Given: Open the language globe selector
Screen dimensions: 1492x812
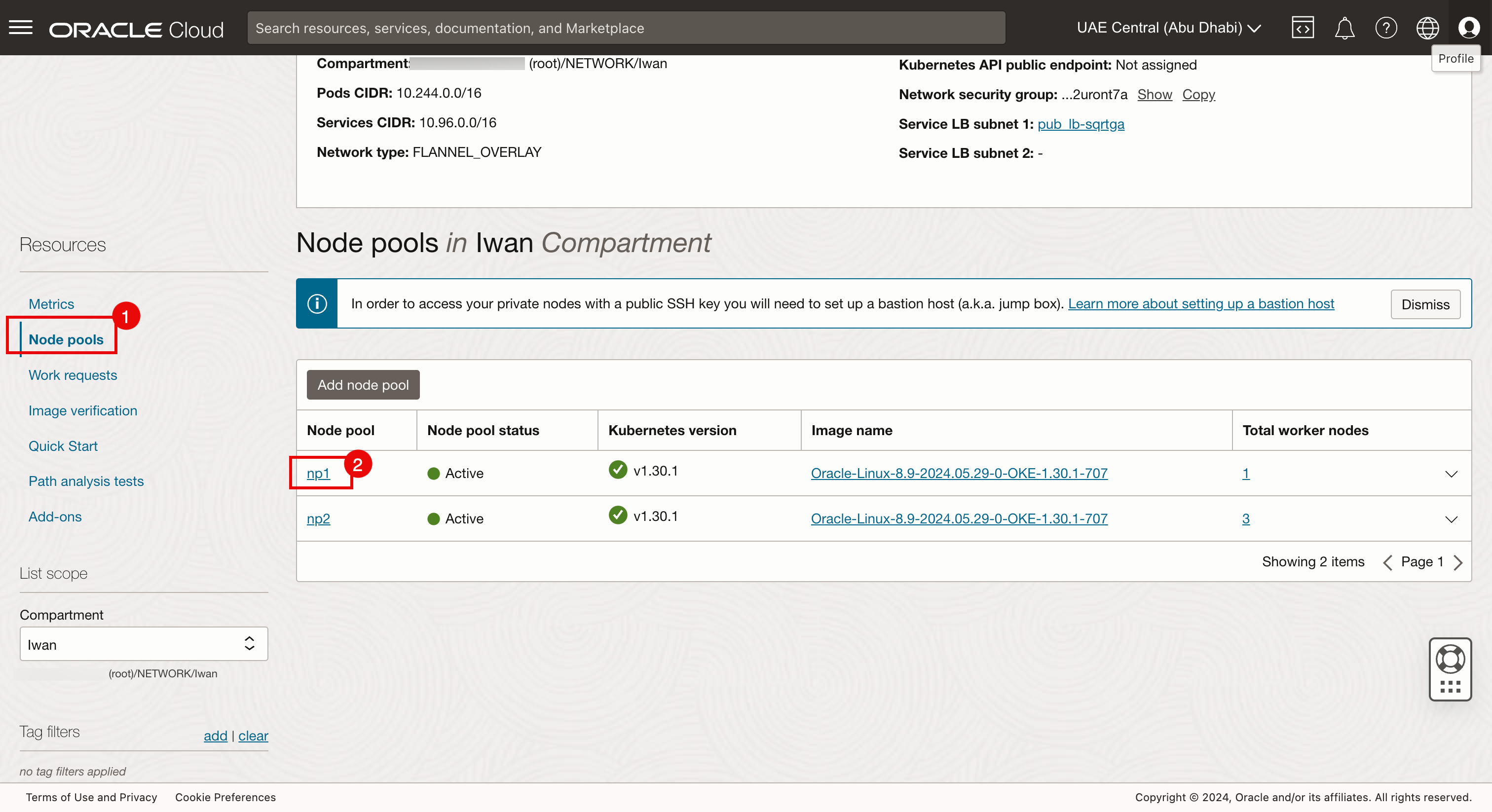Looking at the screenshot, I should 1427,28.
